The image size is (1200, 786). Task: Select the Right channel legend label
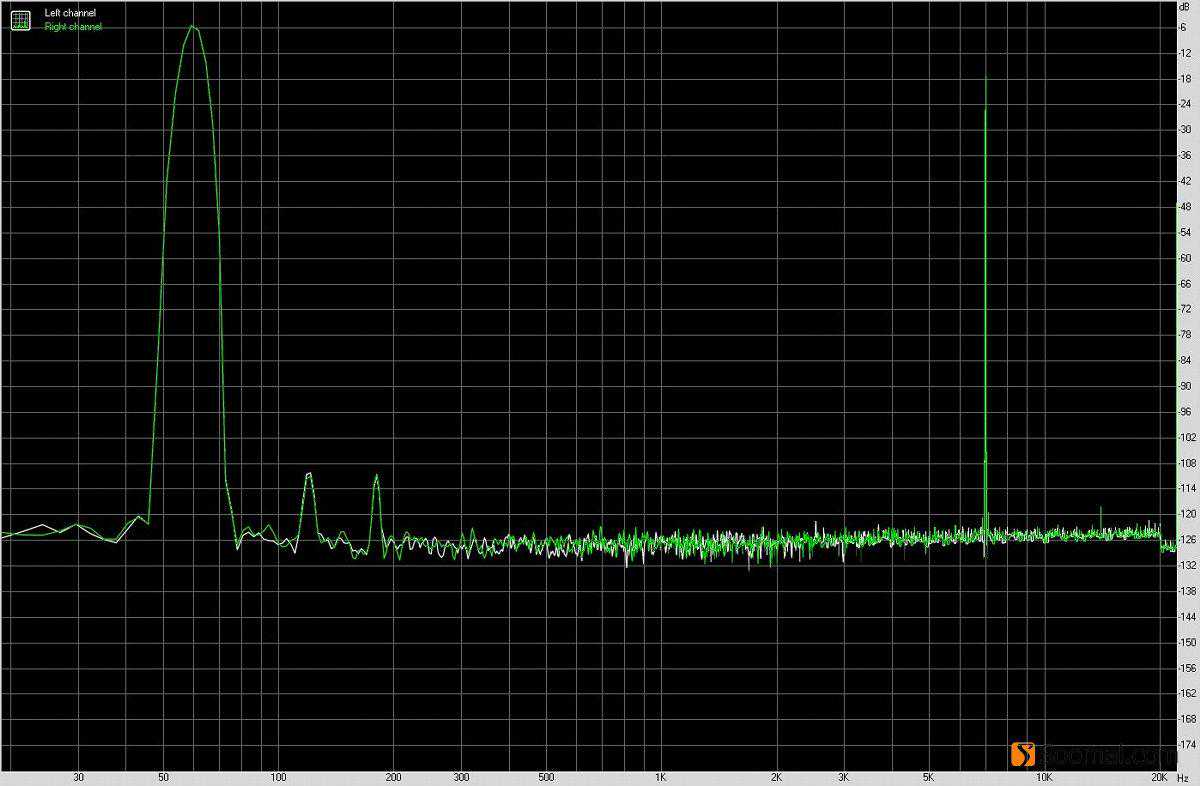coord(73,27)
